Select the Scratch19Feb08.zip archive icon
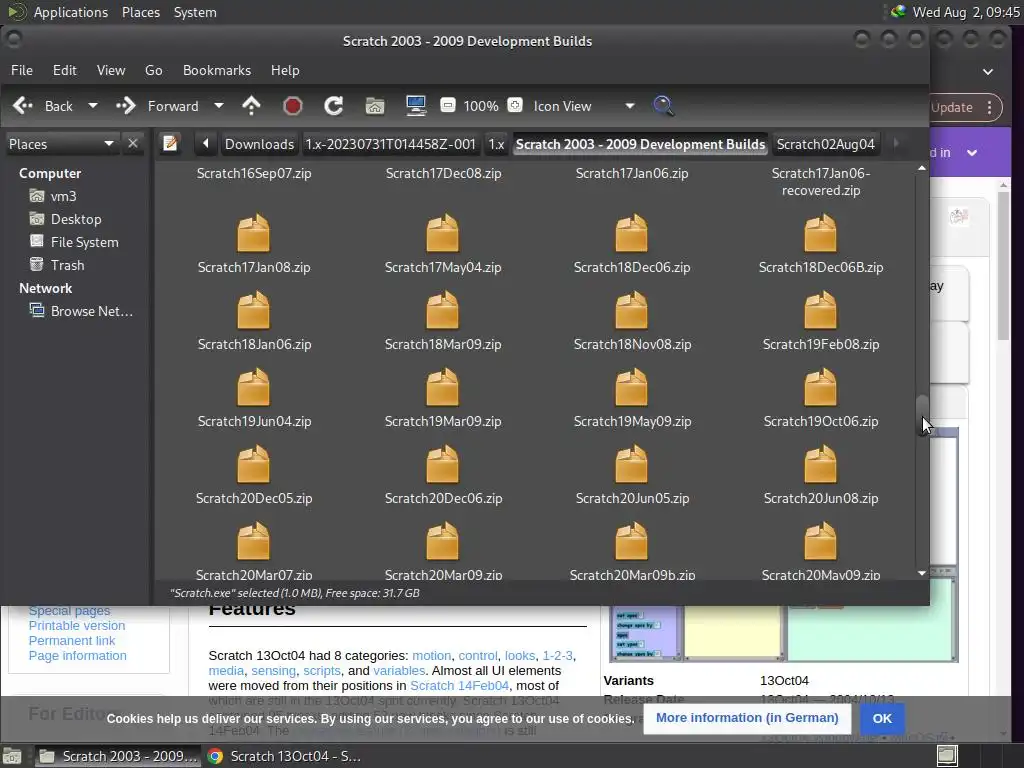 (820, 310)
